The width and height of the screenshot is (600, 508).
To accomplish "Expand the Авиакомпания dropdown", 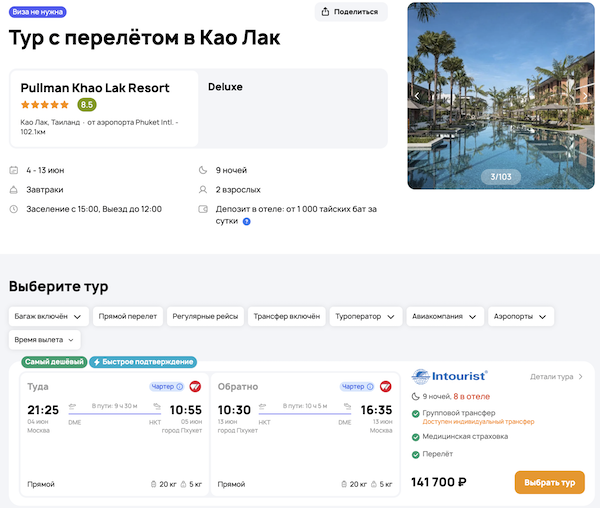I will (445, 316).
